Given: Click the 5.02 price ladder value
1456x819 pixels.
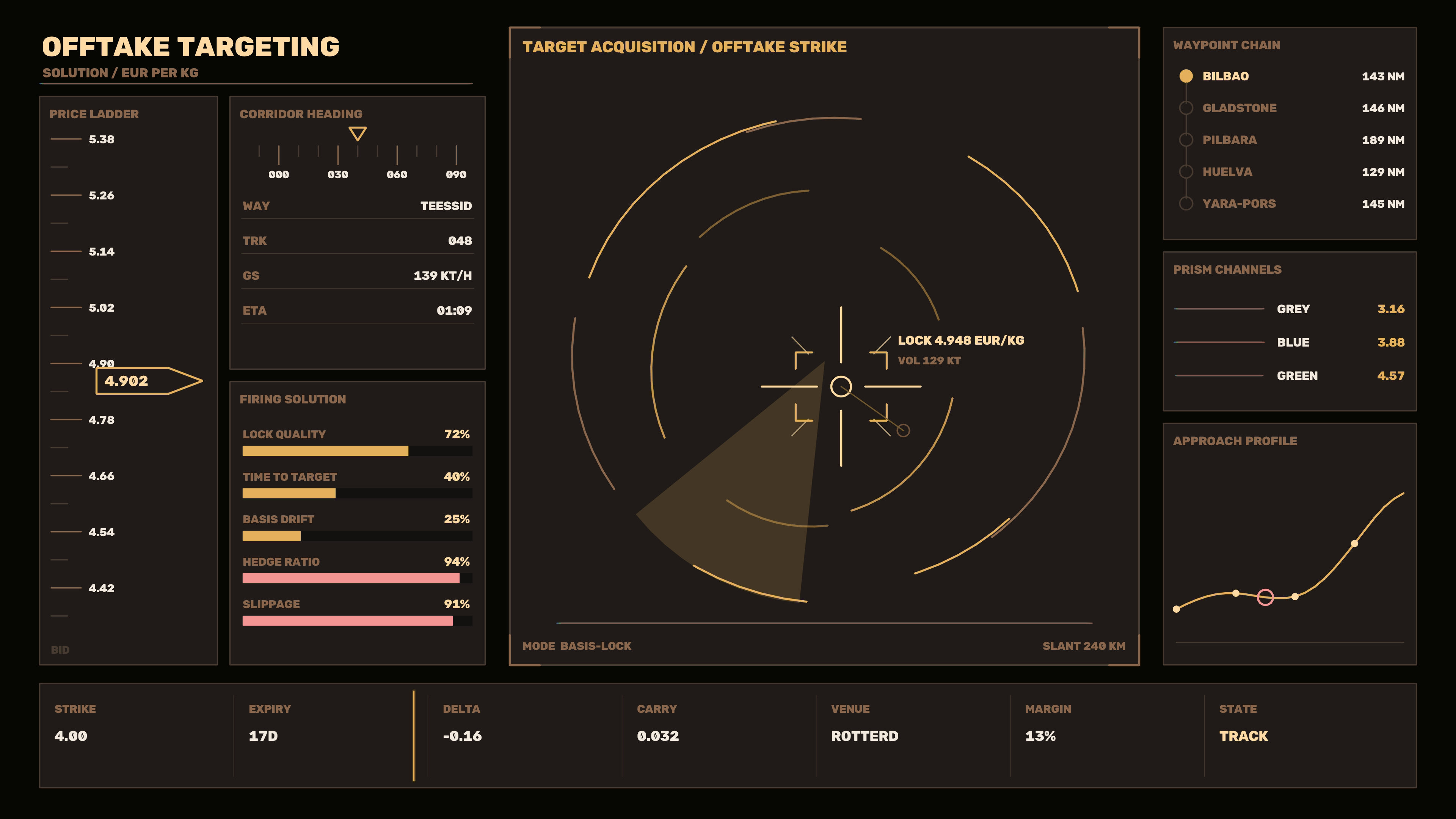Looking at the screenshot, I should (x=102, y=308).
